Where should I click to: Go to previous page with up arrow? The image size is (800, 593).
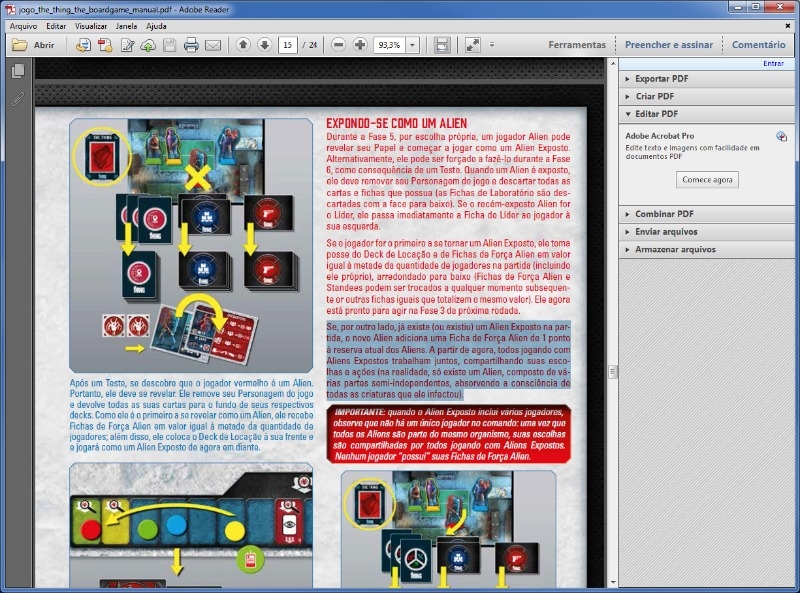tap(243, 45)
